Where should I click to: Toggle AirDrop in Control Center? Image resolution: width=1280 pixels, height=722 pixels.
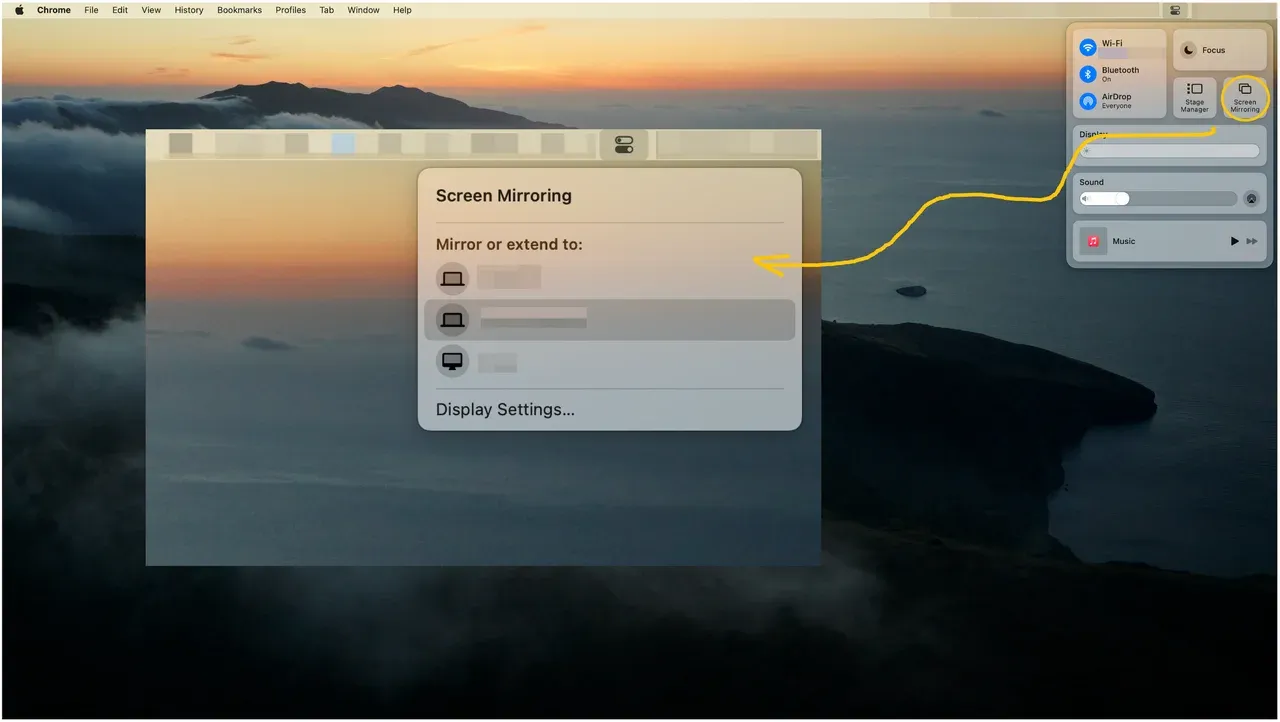click(x=1088, y=101)
